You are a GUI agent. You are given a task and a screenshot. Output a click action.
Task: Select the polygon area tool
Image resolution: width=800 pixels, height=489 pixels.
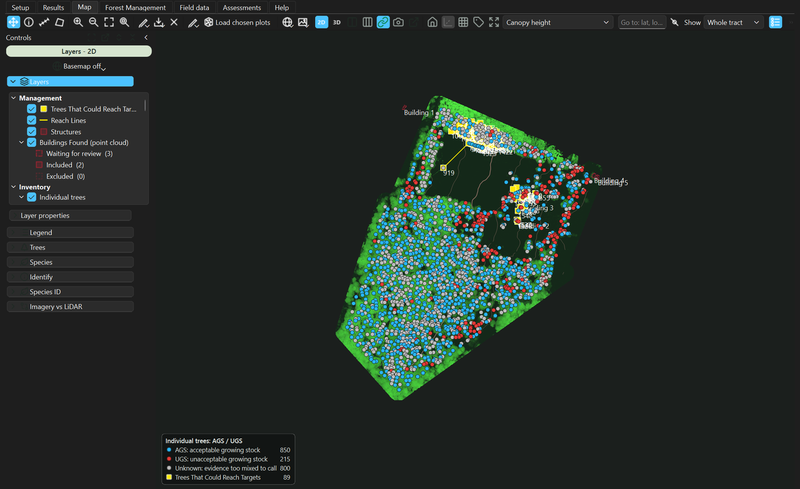click(60, 22)
